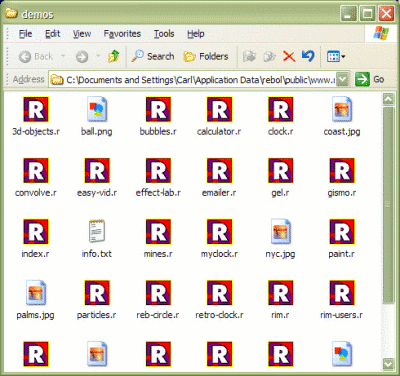Screen dimensions: 400x376
Task: Select the emailer.r file icon
Action: [x=219, y=170]
